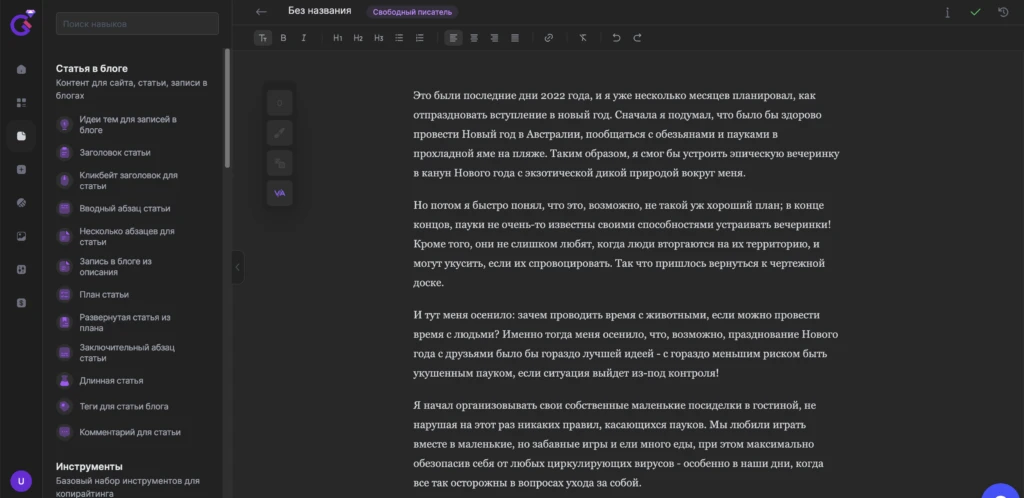
Task: Open the image icon in the left rail
Action: pyautogui.click(x=22, y=236)
